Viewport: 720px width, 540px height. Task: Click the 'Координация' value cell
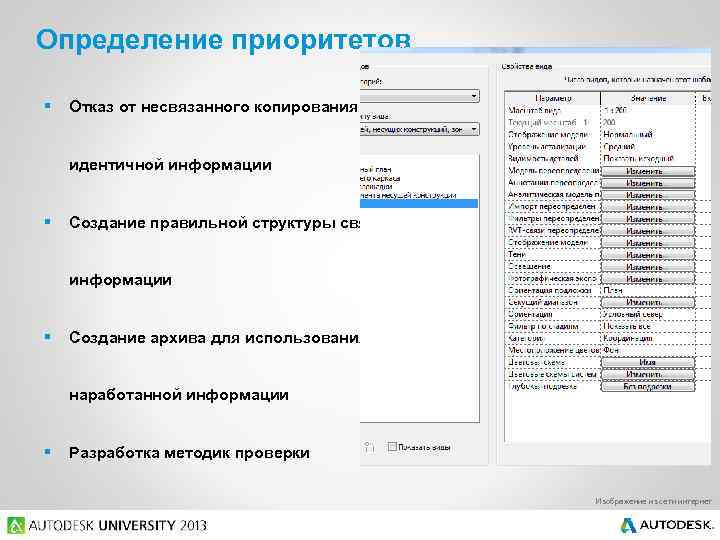tap(648, 338)
